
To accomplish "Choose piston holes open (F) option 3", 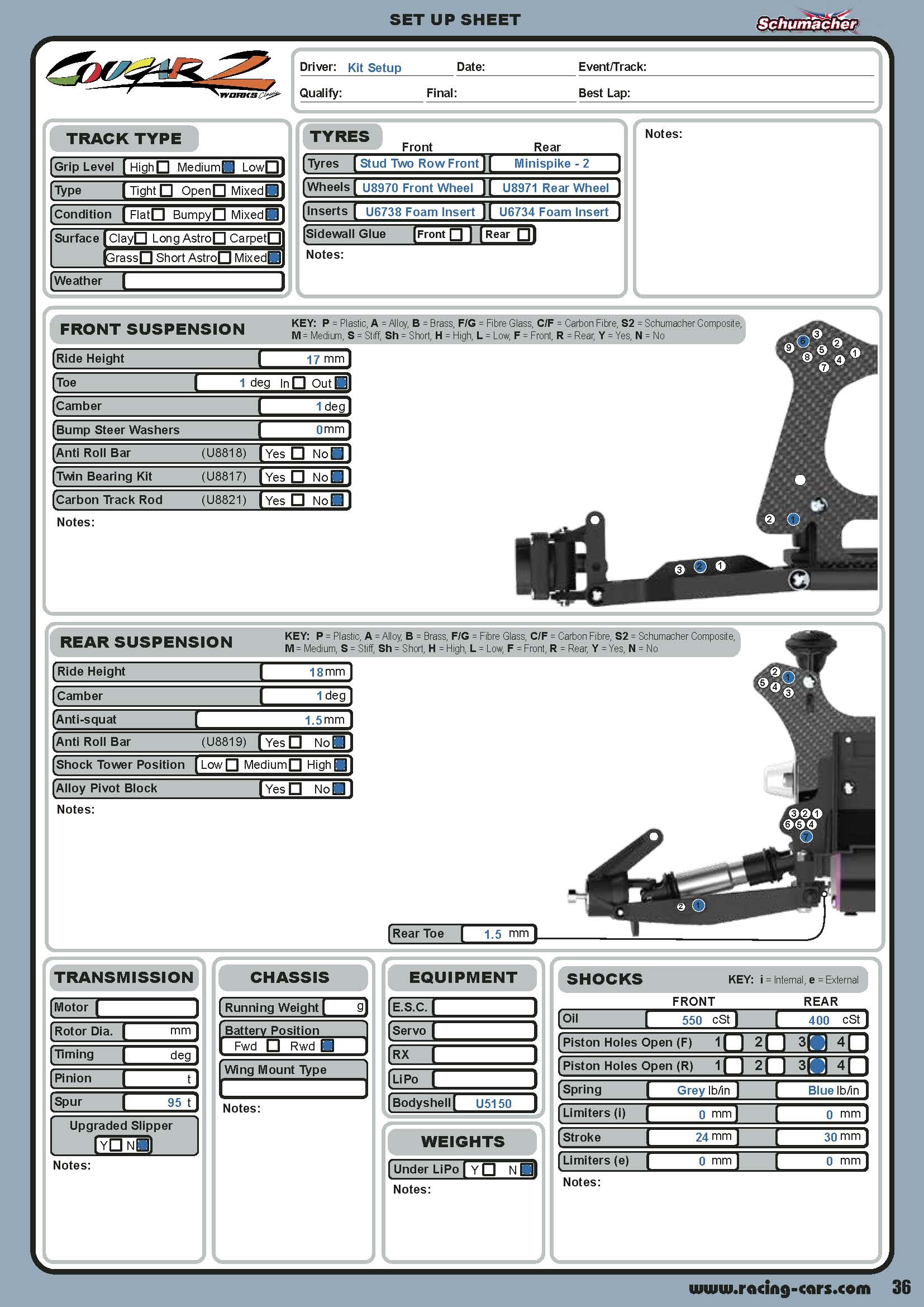I will coord(817,1042).
